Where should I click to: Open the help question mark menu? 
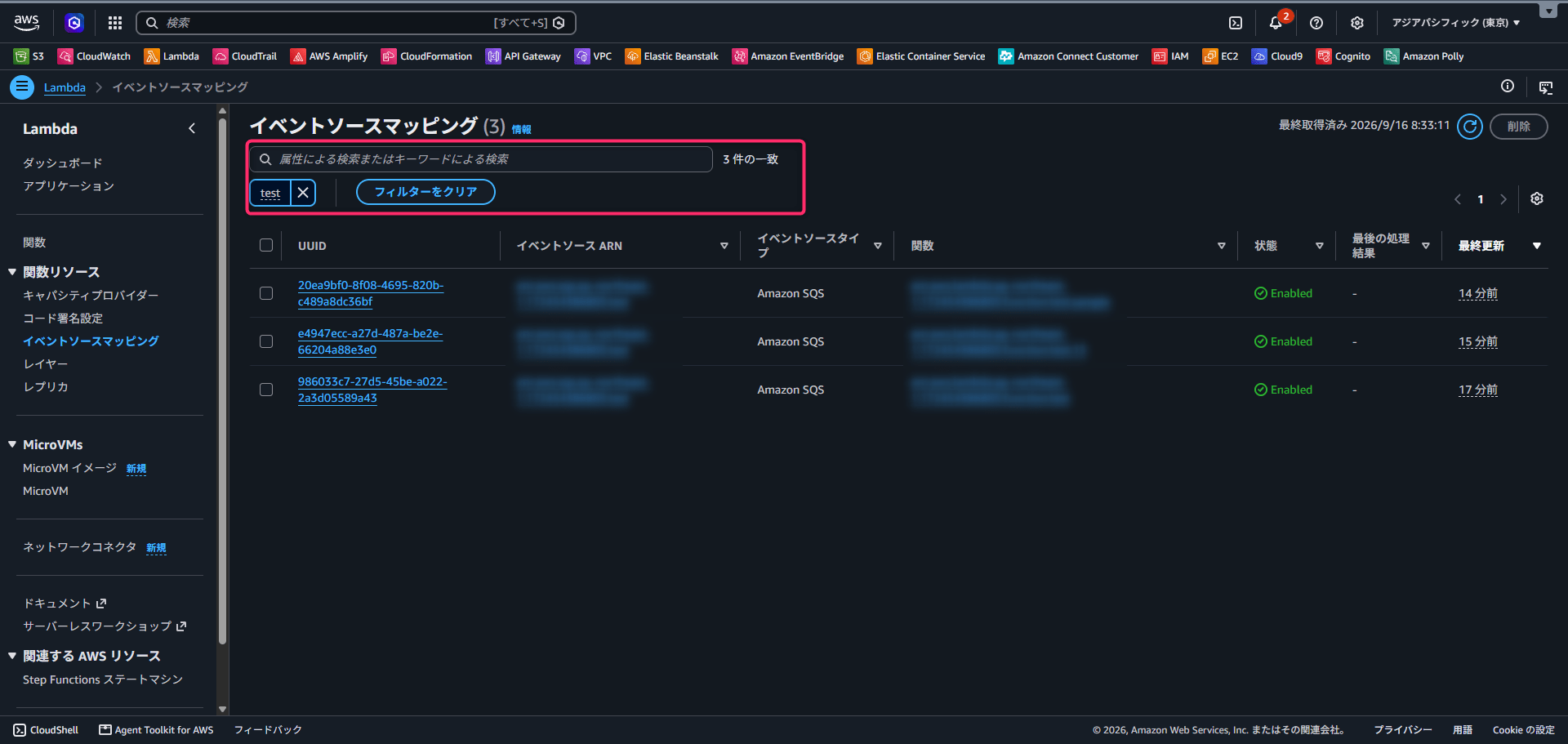click(1316, 23)
